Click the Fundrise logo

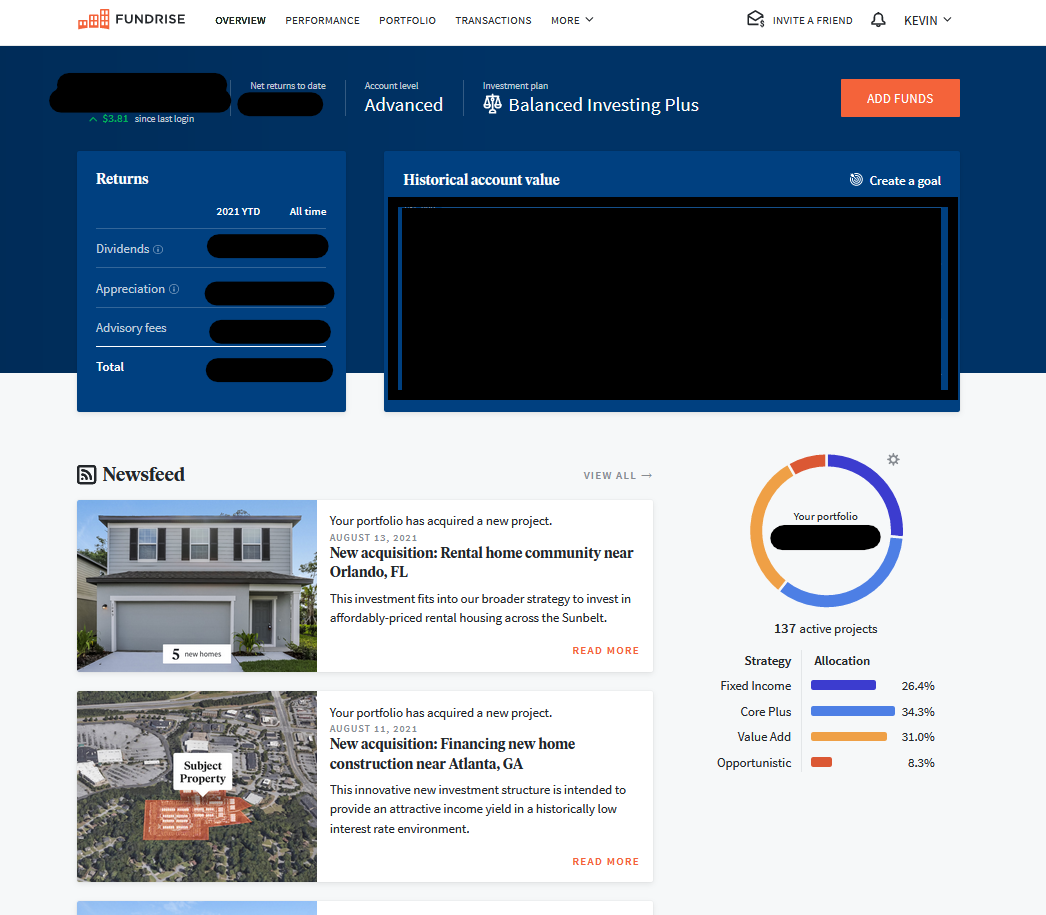131,20
